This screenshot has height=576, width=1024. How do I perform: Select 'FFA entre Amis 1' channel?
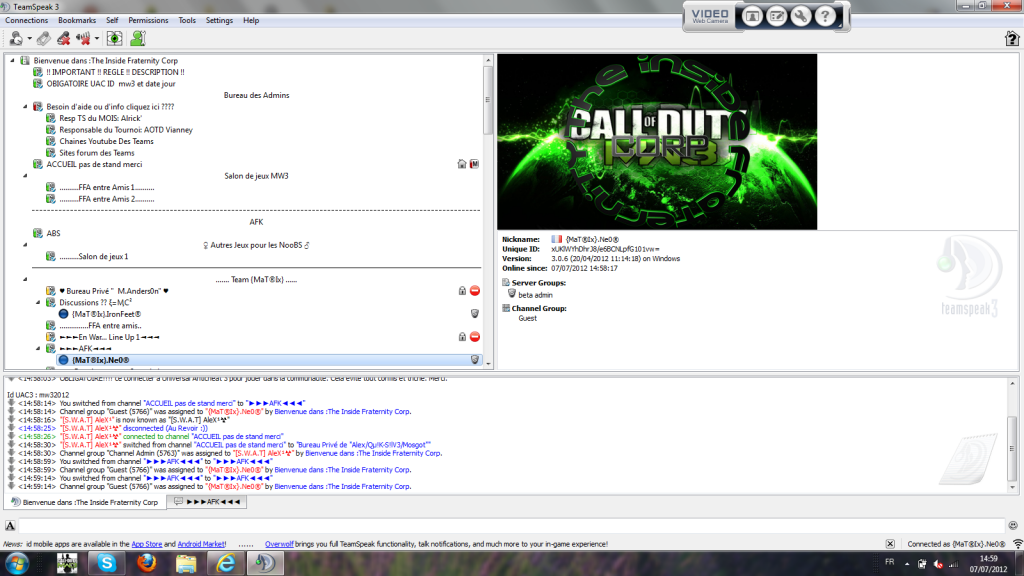tap(107, 187)
